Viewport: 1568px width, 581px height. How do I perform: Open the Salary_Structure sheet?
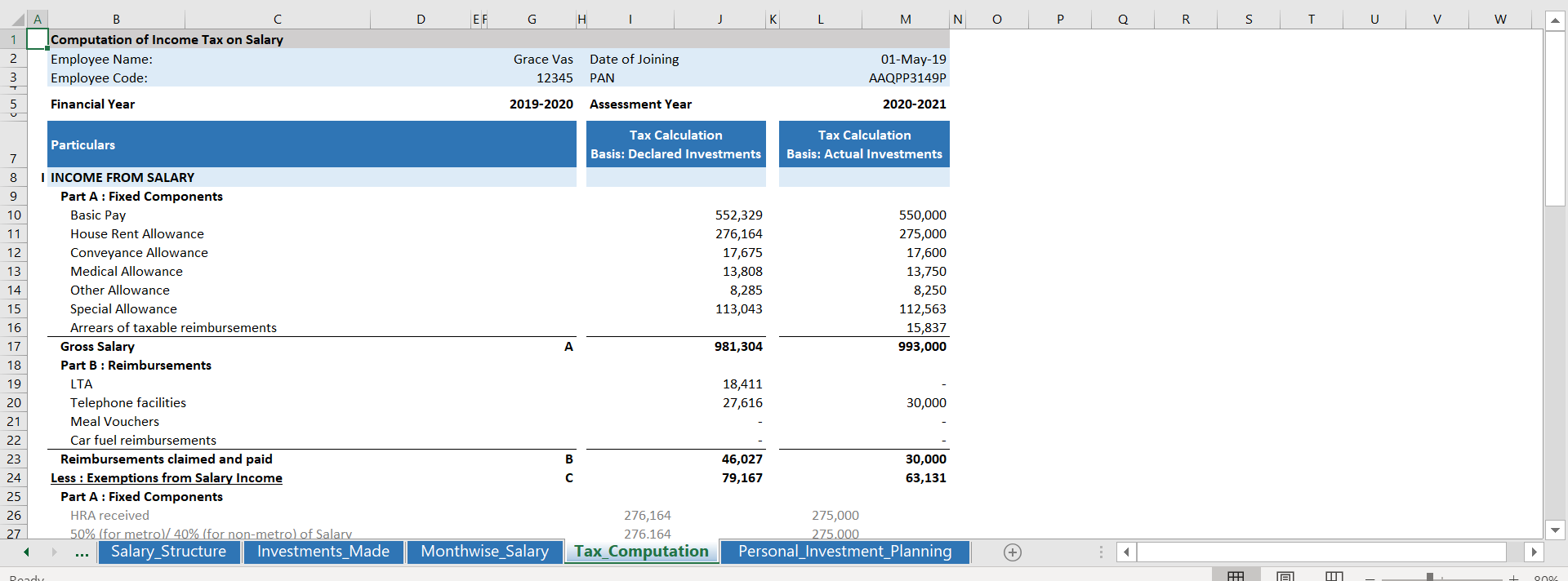pos(169,552)
